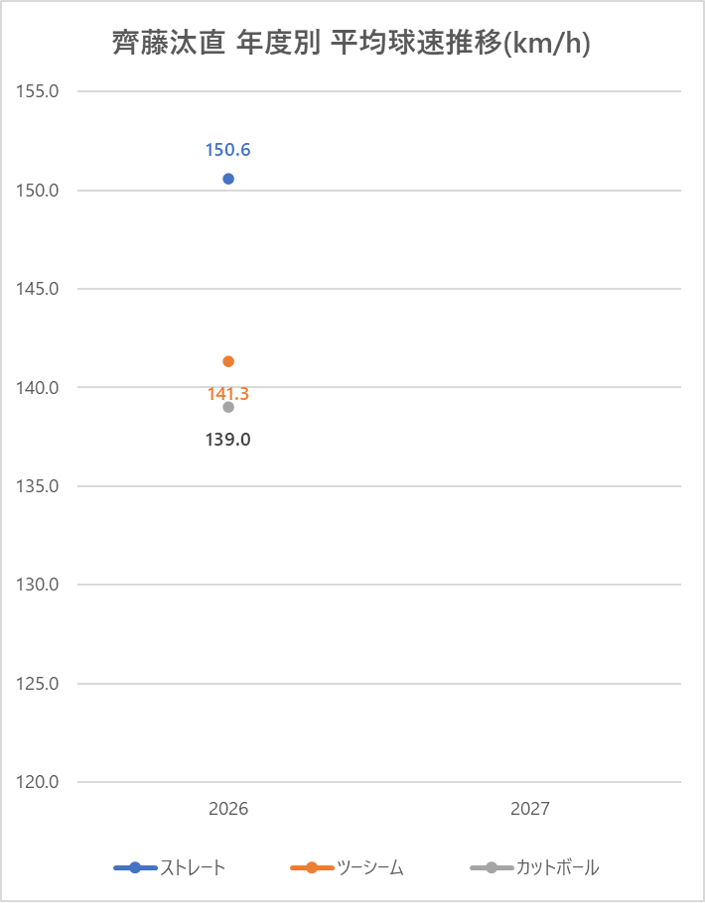
Task: Select the orange ツーシーム data point
Action: [228, 361]
